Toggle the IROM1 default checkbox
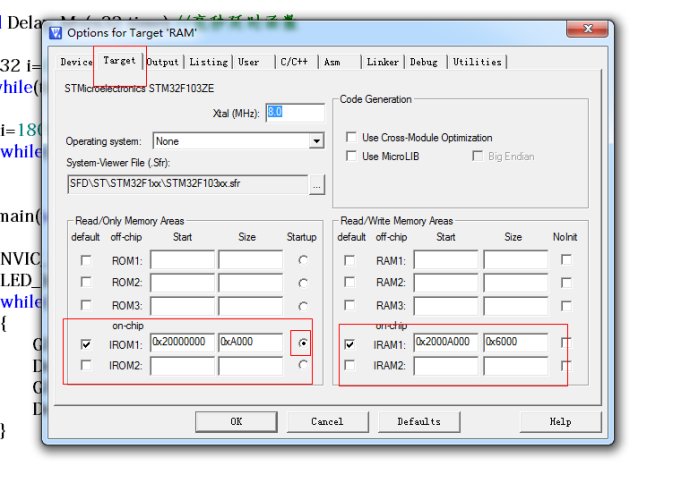Screen dimensions: 690x483 tap(85, 344)
